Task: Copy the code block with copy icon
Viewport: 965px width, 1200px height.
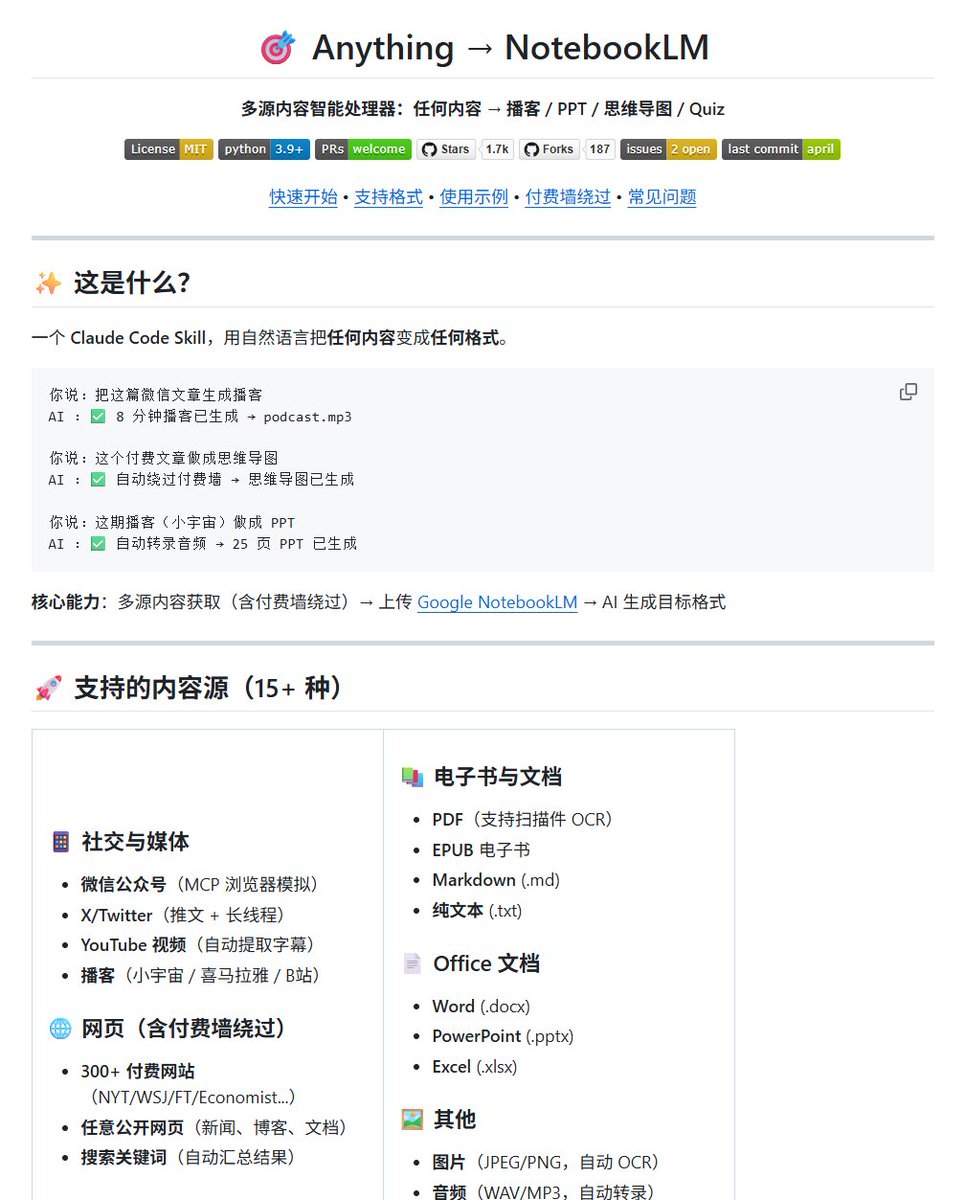Action: [x=908, y=392]
